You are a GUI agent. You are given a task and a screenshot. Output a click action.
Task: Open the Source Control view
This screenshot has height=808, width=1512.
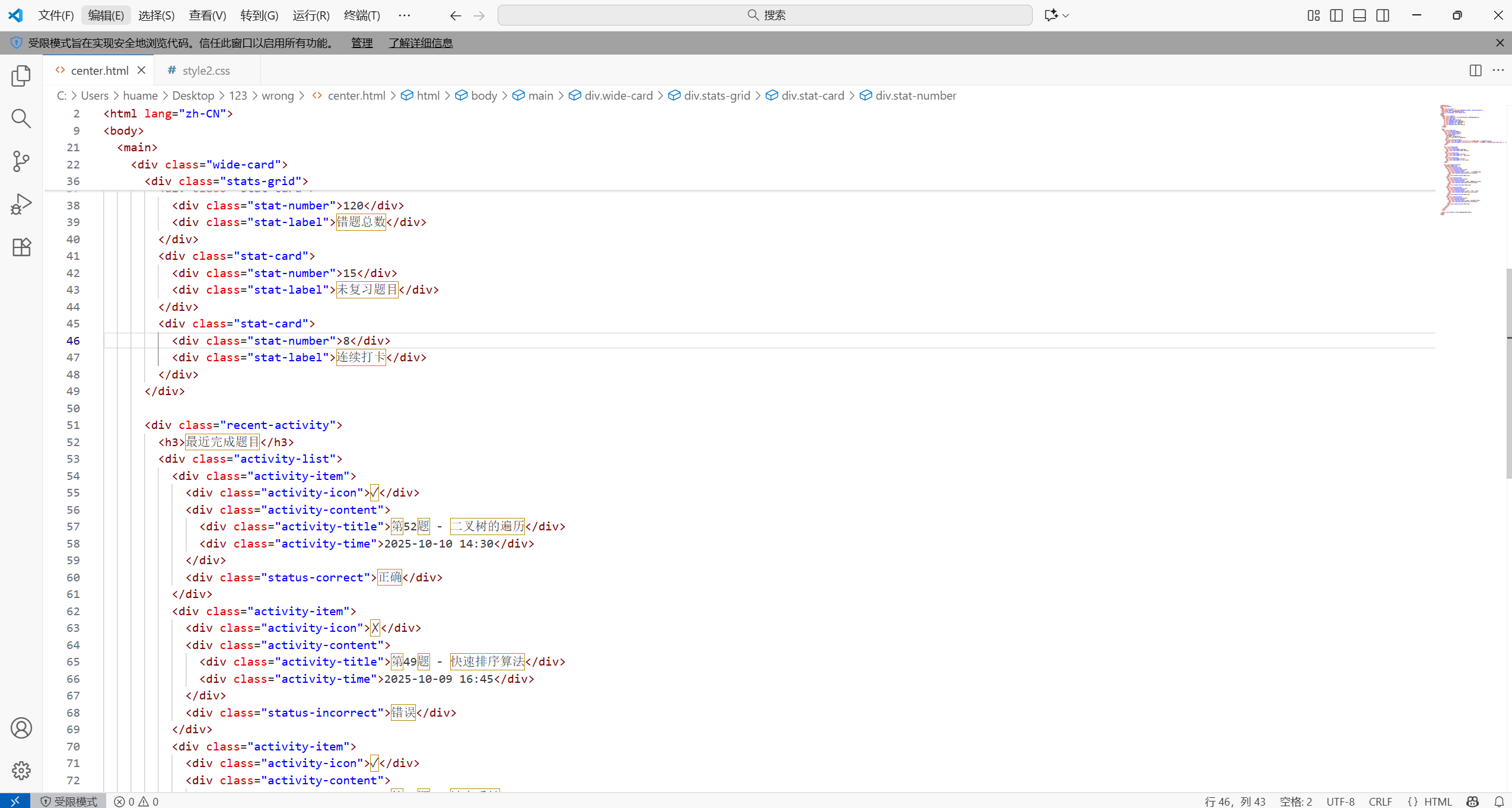(21, 161)
